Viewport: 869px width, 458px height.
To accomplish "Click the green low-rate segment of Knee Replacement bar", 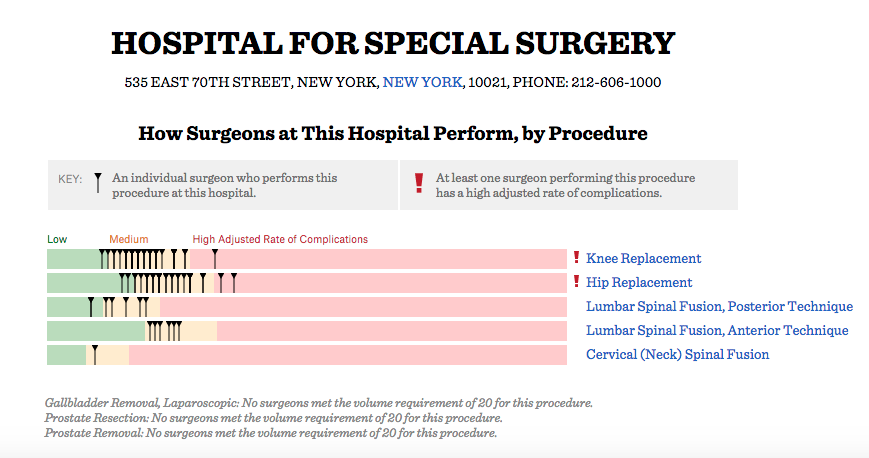I will pos(72,259).
